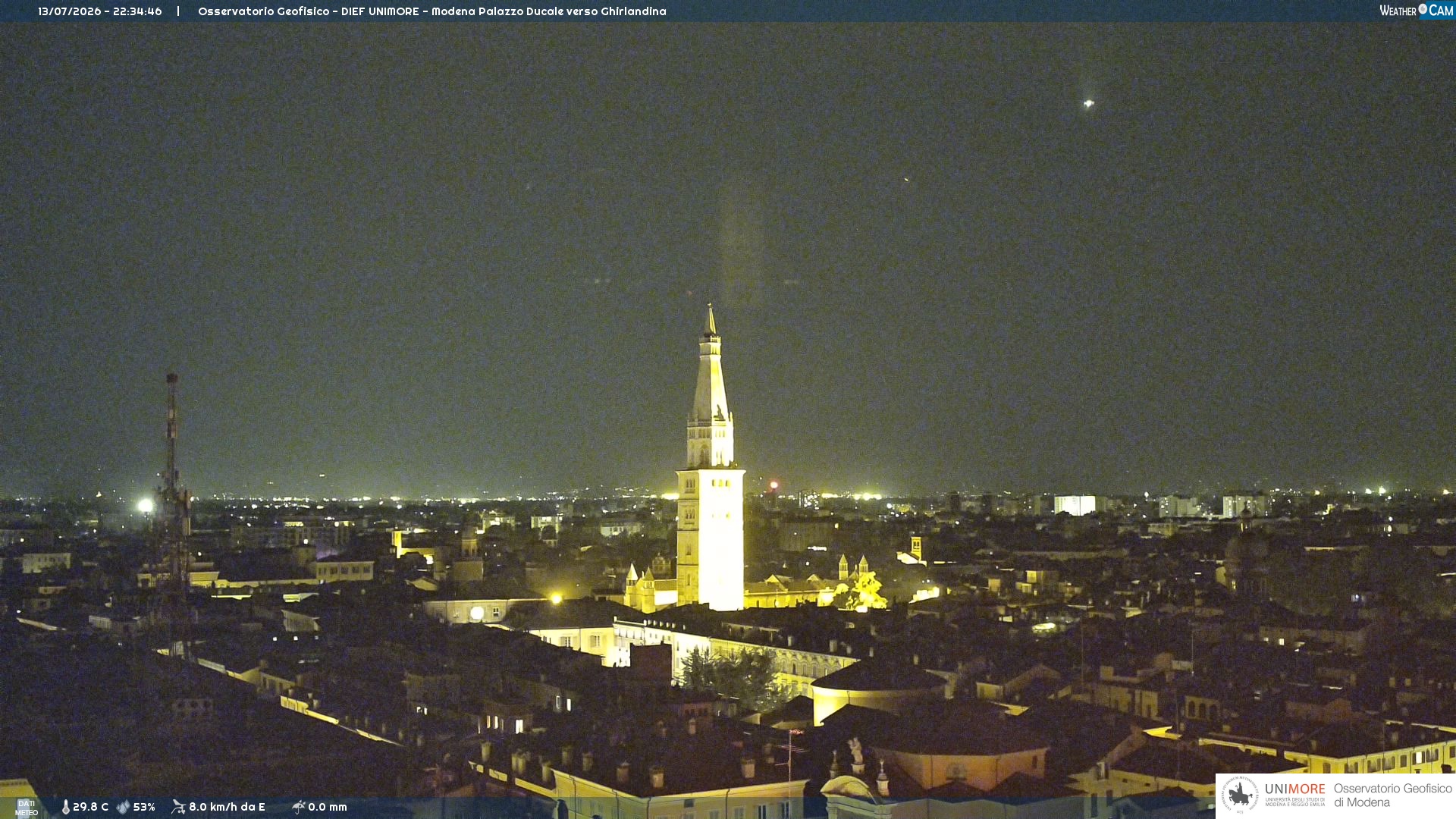This screenshot has width=1456, height=819.
Task: Click the UNIMORE wordmark text
Action: pos(1295,789)
